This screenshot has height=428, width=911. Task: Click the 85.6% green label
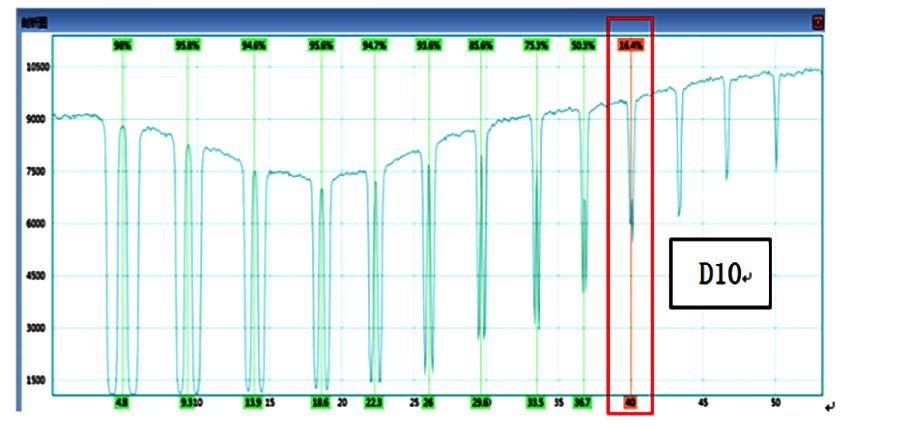481,45
